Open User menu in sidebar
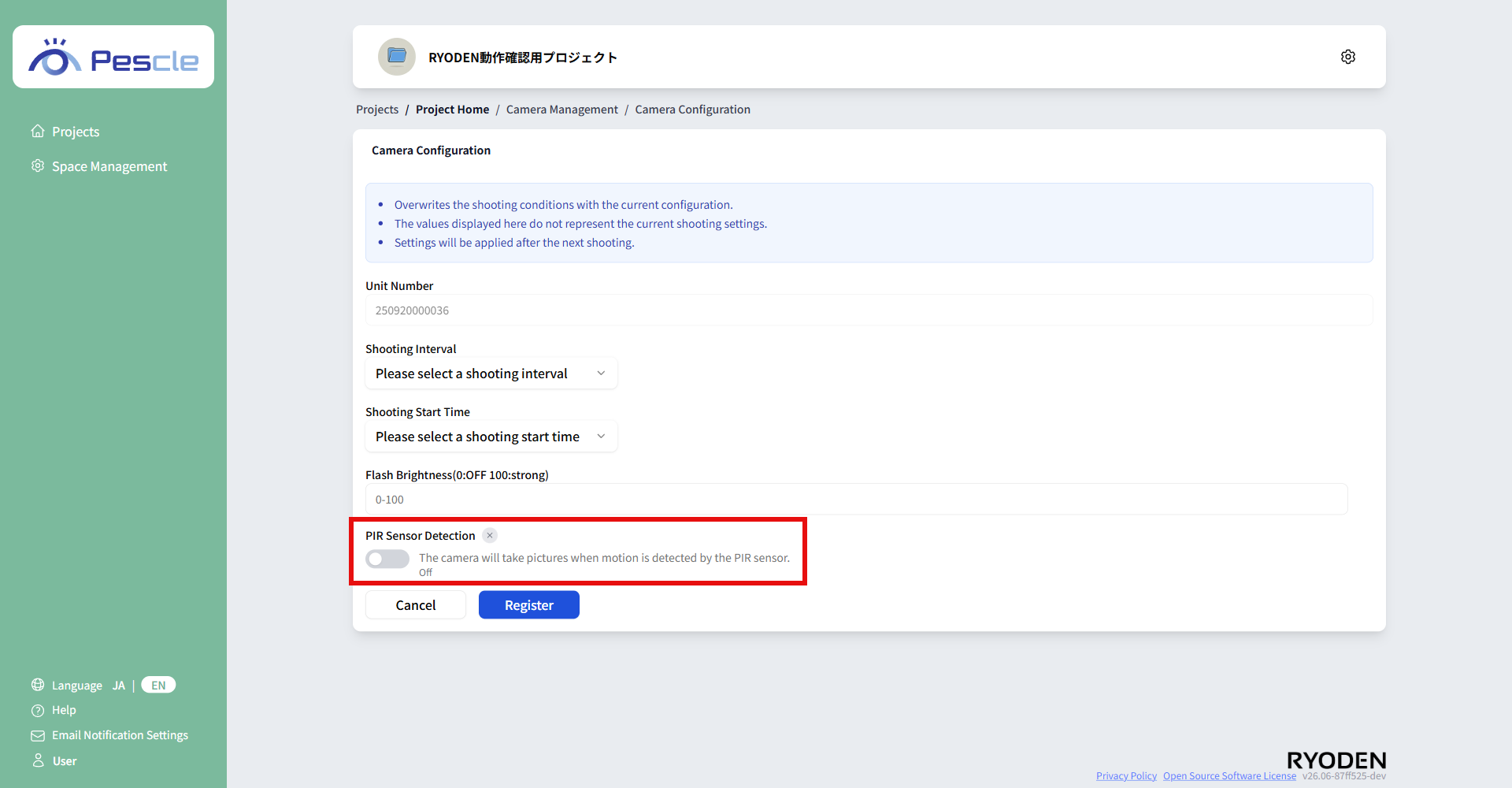 [x=65, y=761]
